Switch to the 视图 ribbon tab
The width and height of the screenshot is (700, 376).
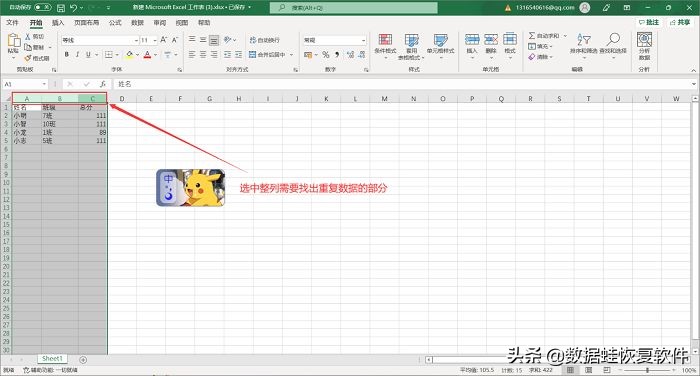[x=182, y=22]
